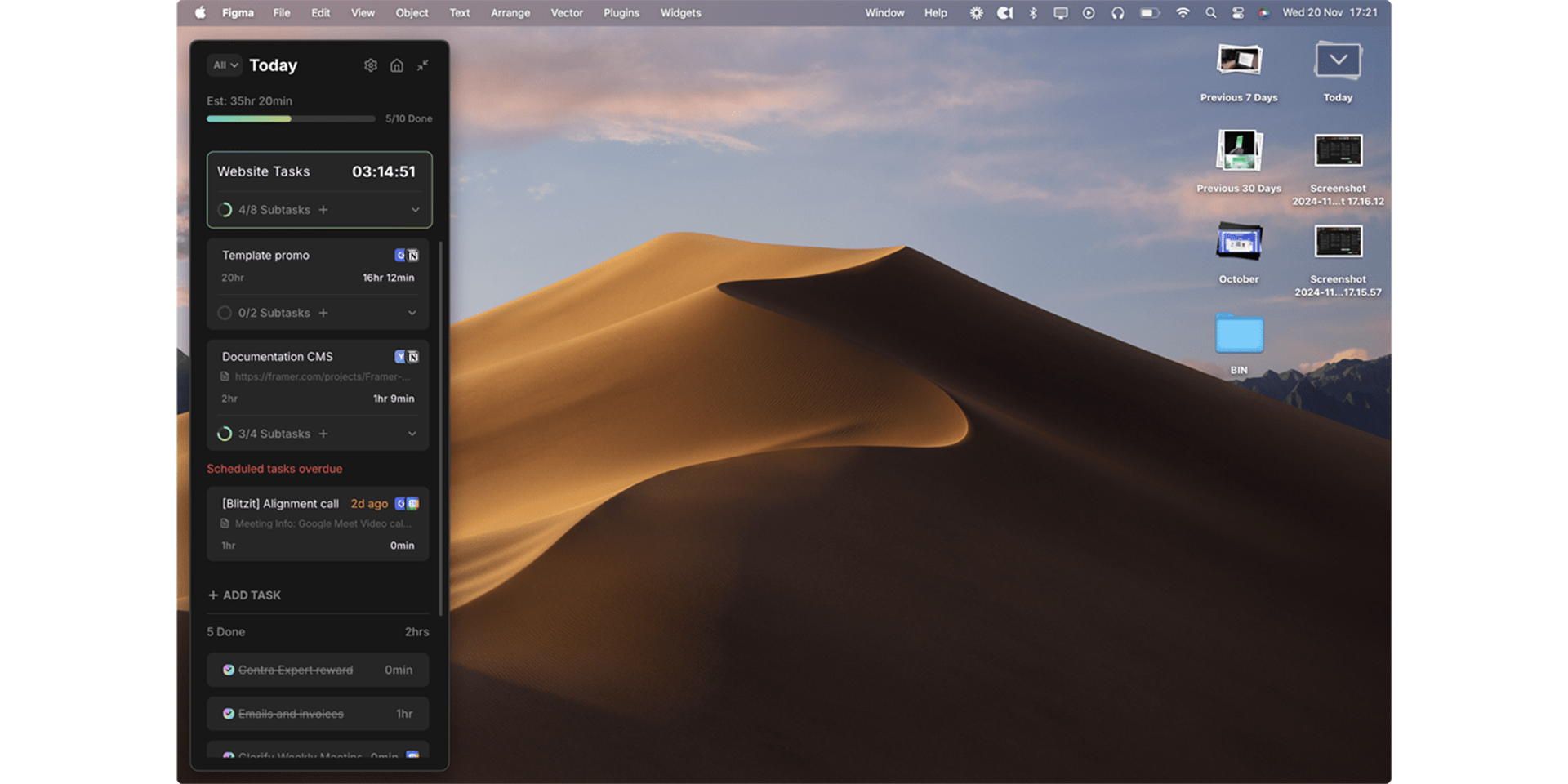Add a subtask to Template promo
Image resolution: width=1568 pixels, height=784 pixels.
click(x=323, y=313)
